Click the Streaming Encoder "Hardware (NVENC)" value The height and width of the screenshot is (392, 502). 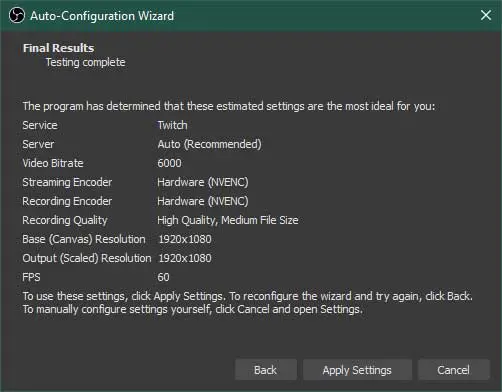[x=203, y=182]
